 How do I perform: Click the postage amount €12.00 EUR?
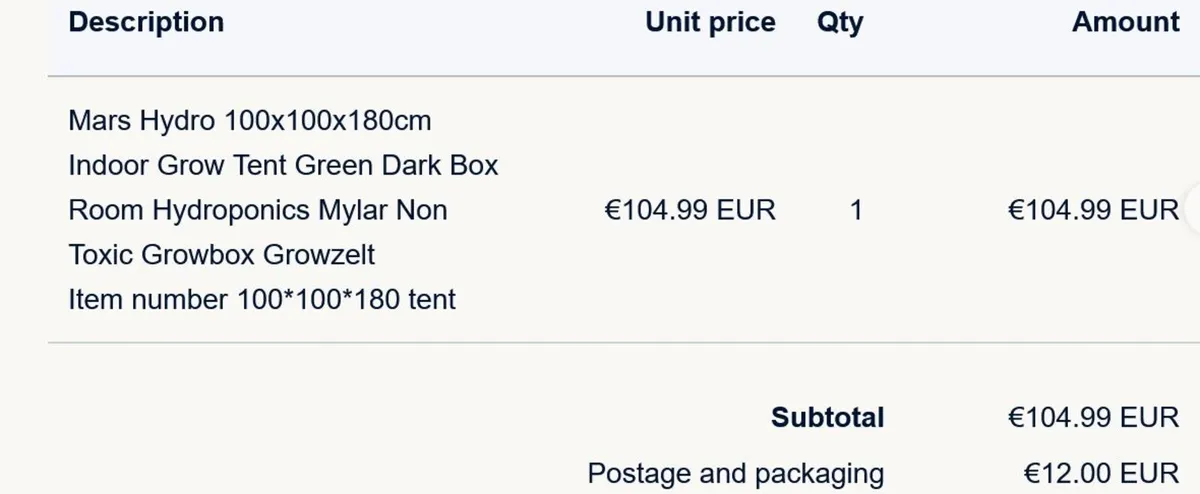[x=1101, y=472]
